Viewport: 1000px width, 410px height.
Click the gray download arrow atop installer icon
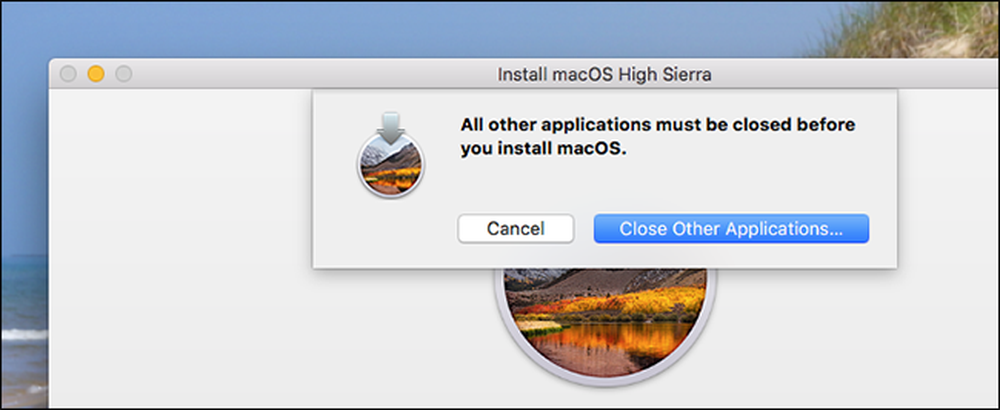pos(390,126)
